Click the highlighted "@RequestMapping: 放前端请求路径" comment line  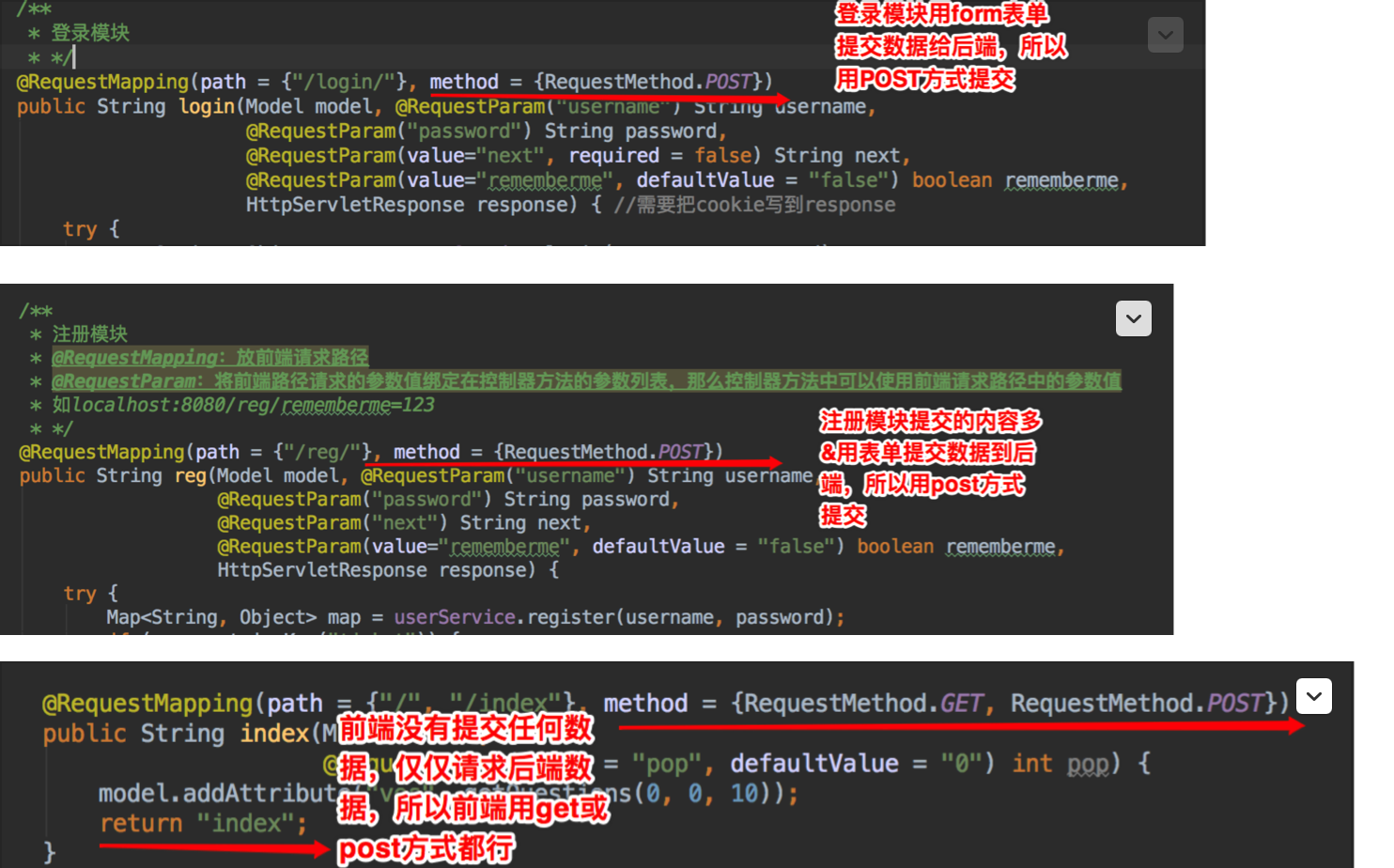coord(210,357)
